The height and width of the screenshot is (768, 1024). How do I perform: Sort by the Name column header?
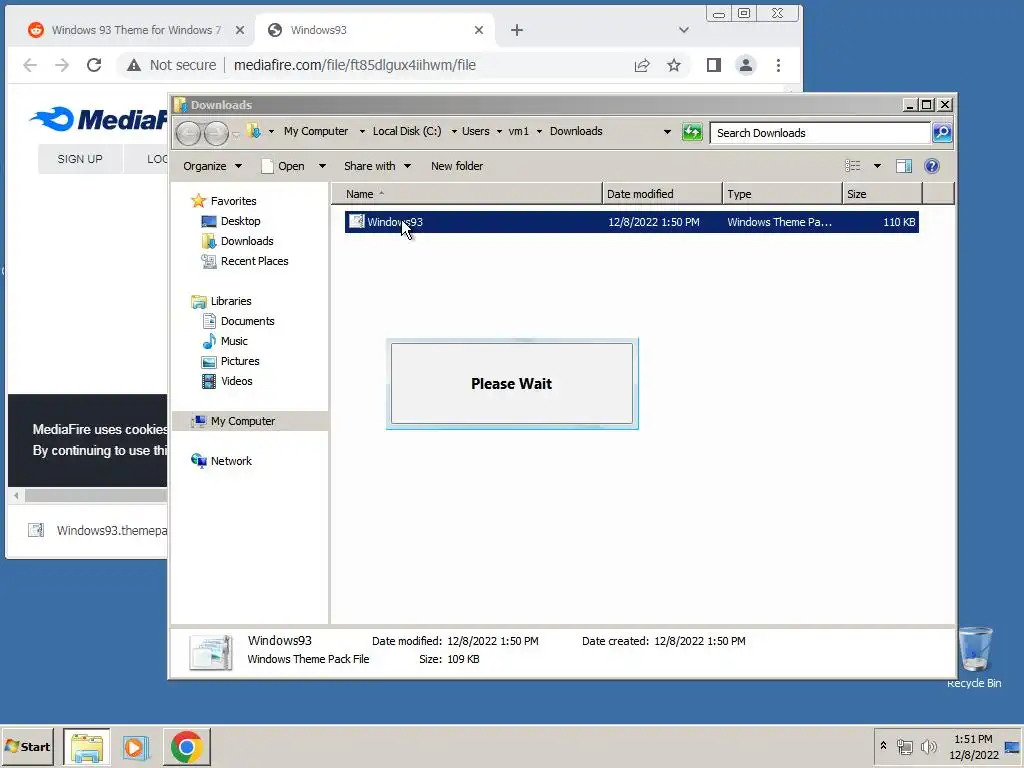coord(466,194)
